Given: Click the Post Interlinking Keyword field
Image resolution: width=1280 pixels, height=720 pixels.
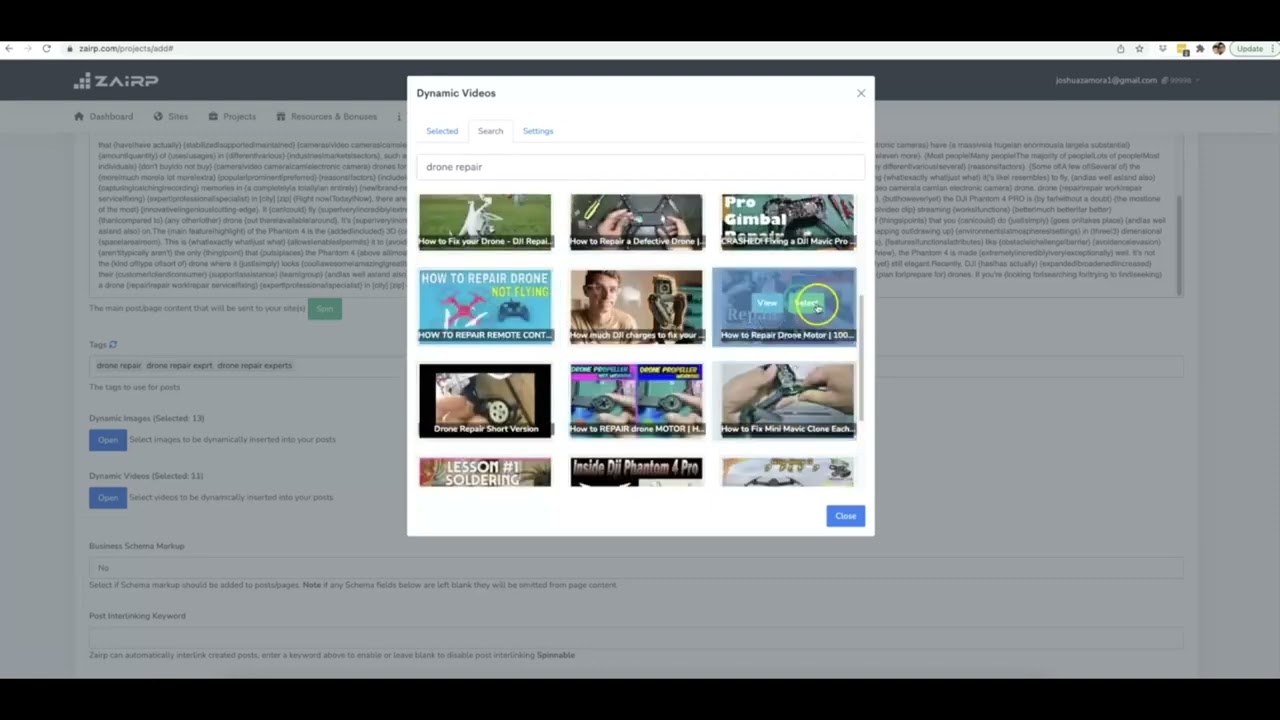Looking at the screenshot, I should [636, 637].
